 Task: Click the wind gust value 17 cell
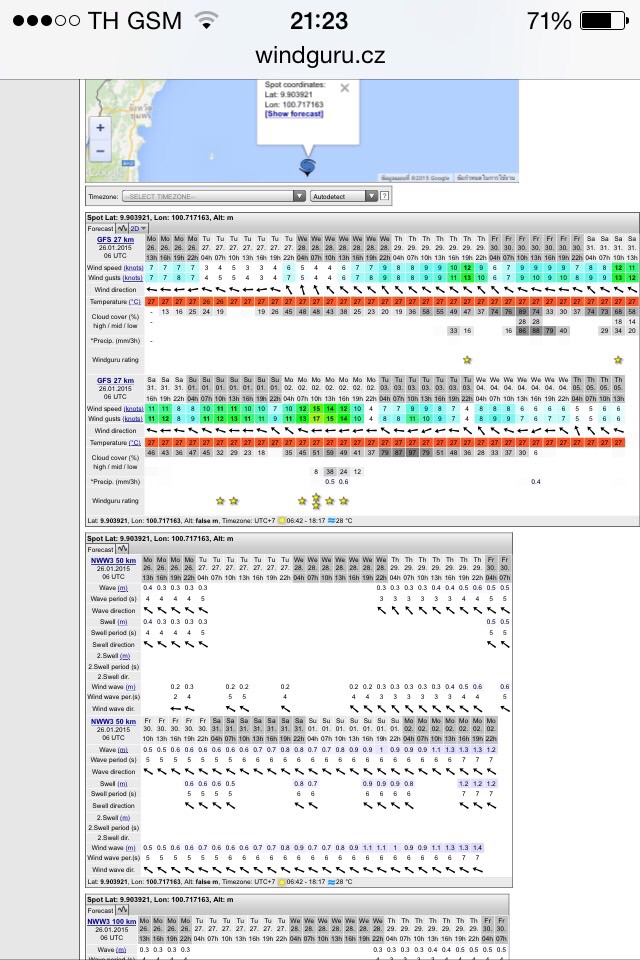pos(316,419)
